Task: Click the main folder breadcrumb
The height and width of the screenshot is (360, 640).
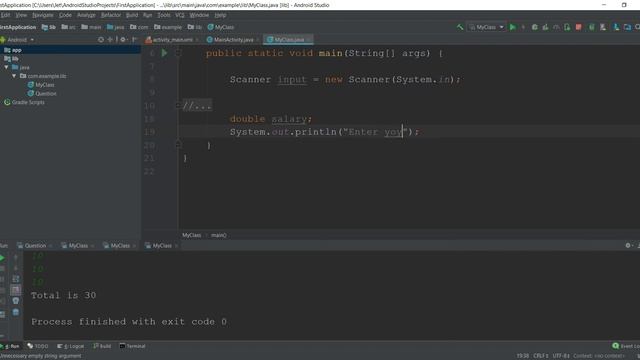Action: click(91, 27)
